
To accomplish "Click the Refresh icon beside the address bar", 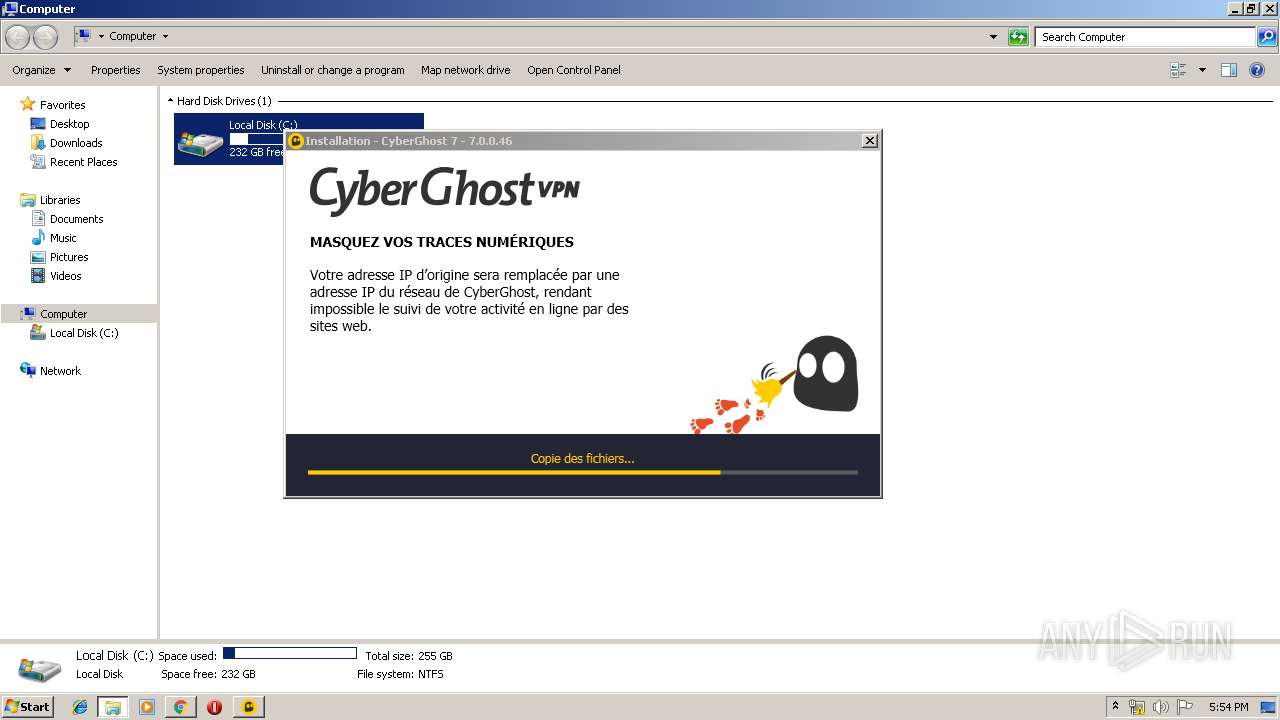I will pyautogui.click(x=1018, y=37).
